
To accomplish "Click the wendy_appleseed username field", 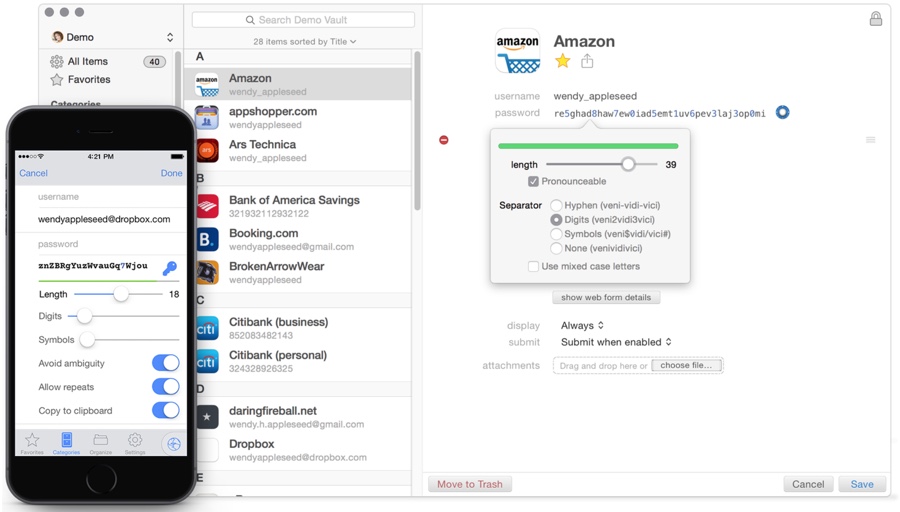I will (x=595, y=96).
